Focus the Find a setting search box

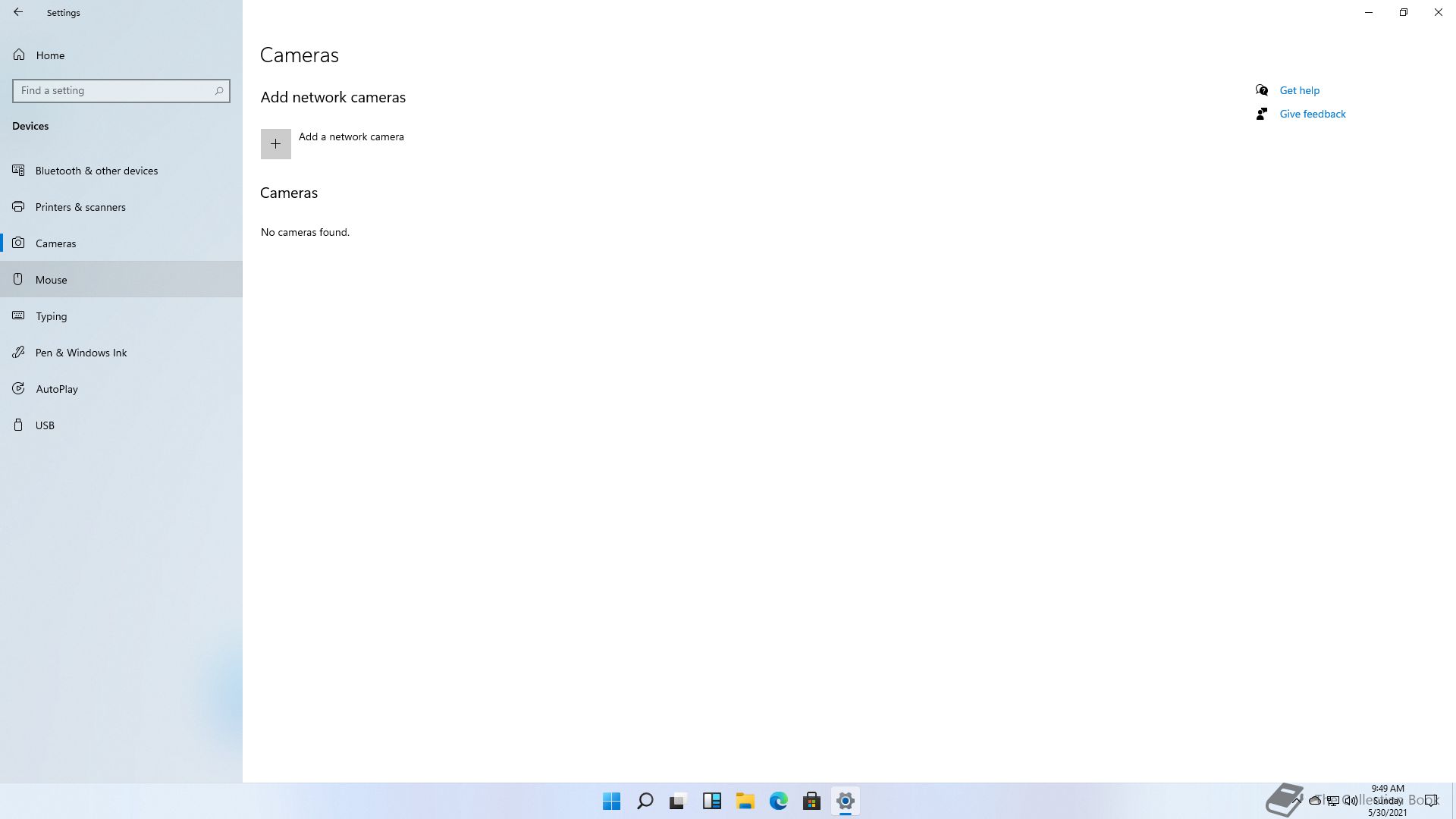click(x=114, y=91)
